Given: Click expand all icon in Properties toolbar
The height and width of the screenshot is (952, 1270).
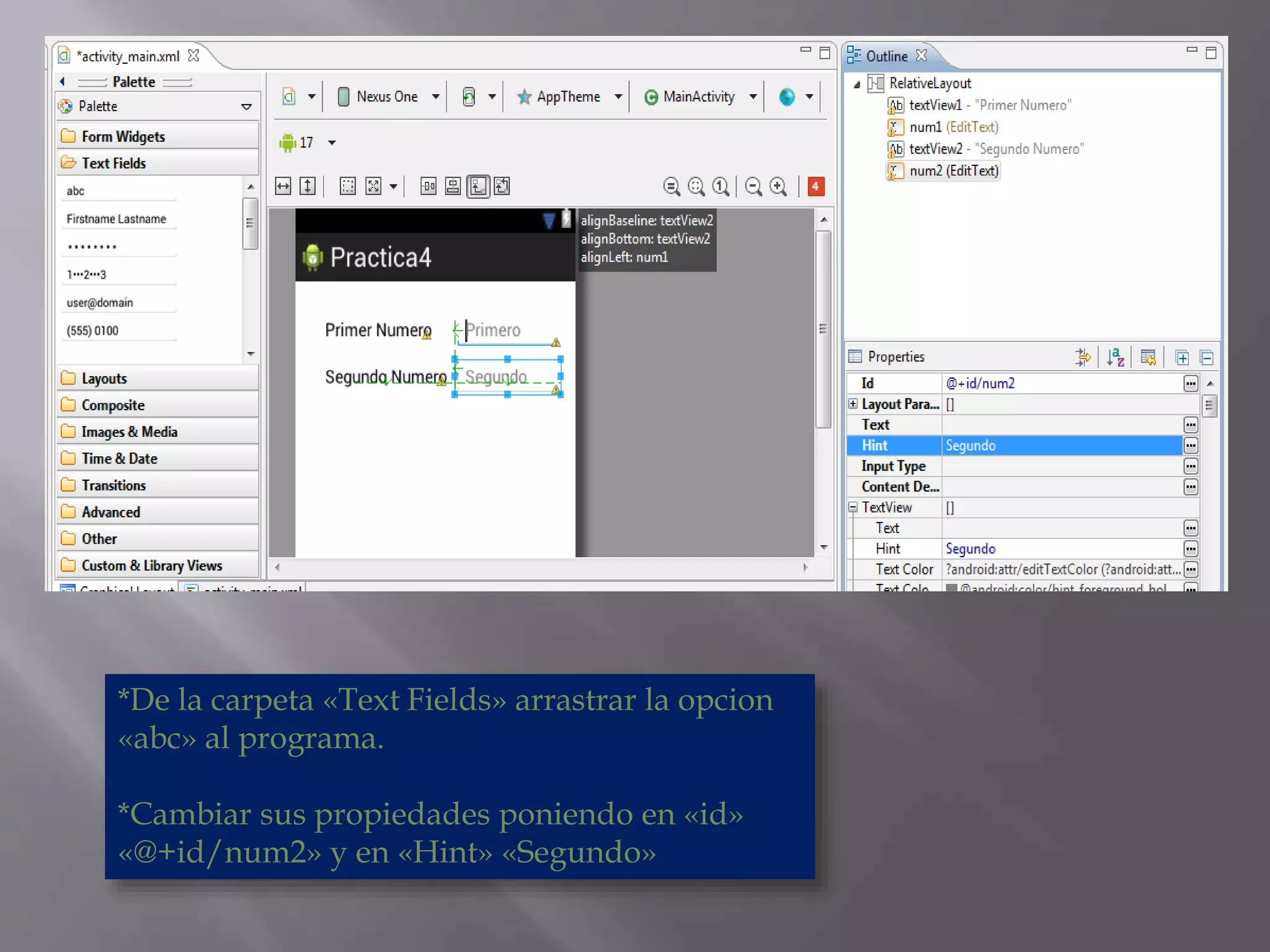Looking at the screenshot, I should click(1182, 358).
